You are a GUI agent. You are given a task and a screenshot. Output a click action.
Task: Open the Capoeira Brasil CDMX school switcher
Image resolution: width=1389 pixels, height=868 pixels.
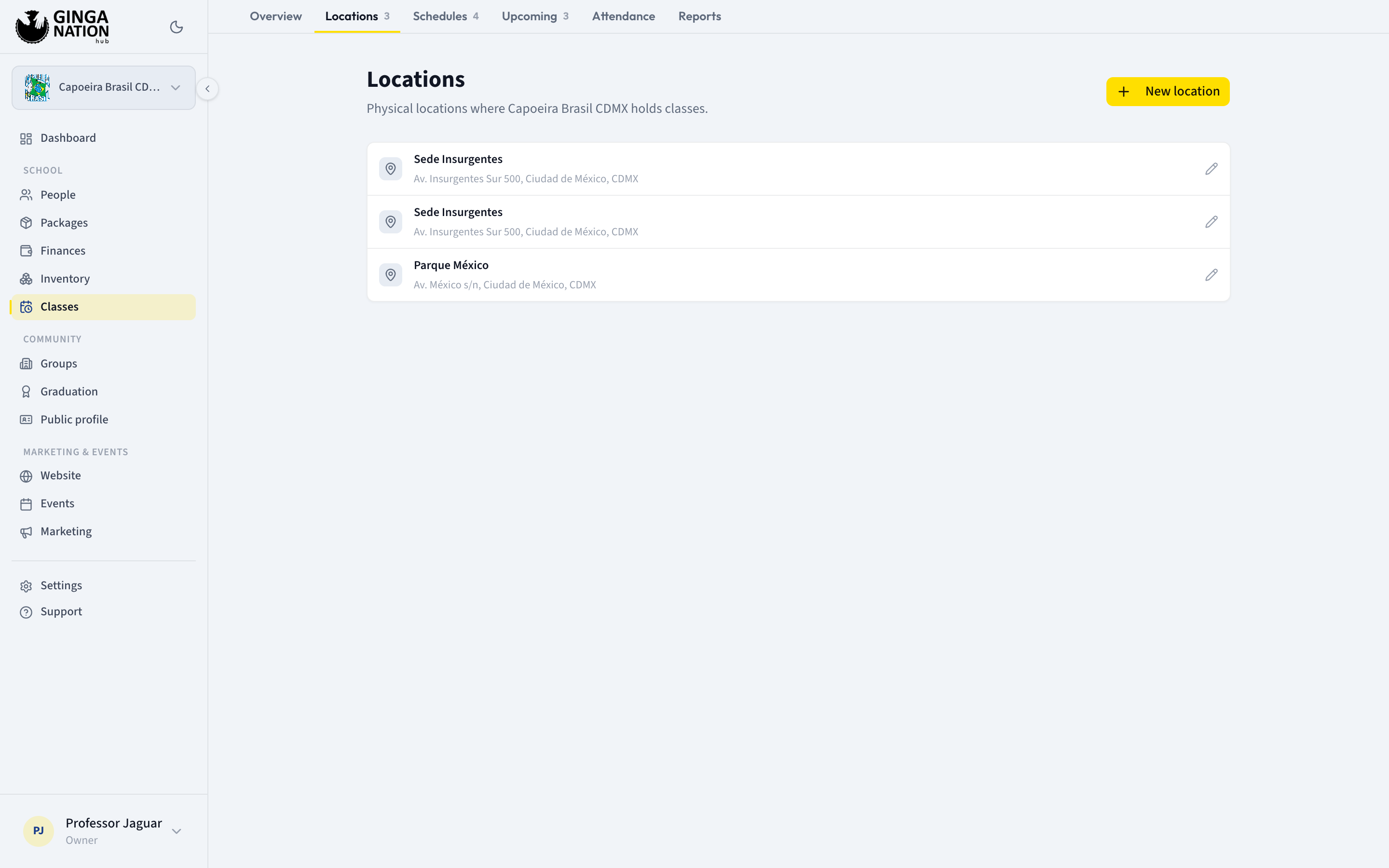[103, 87]
